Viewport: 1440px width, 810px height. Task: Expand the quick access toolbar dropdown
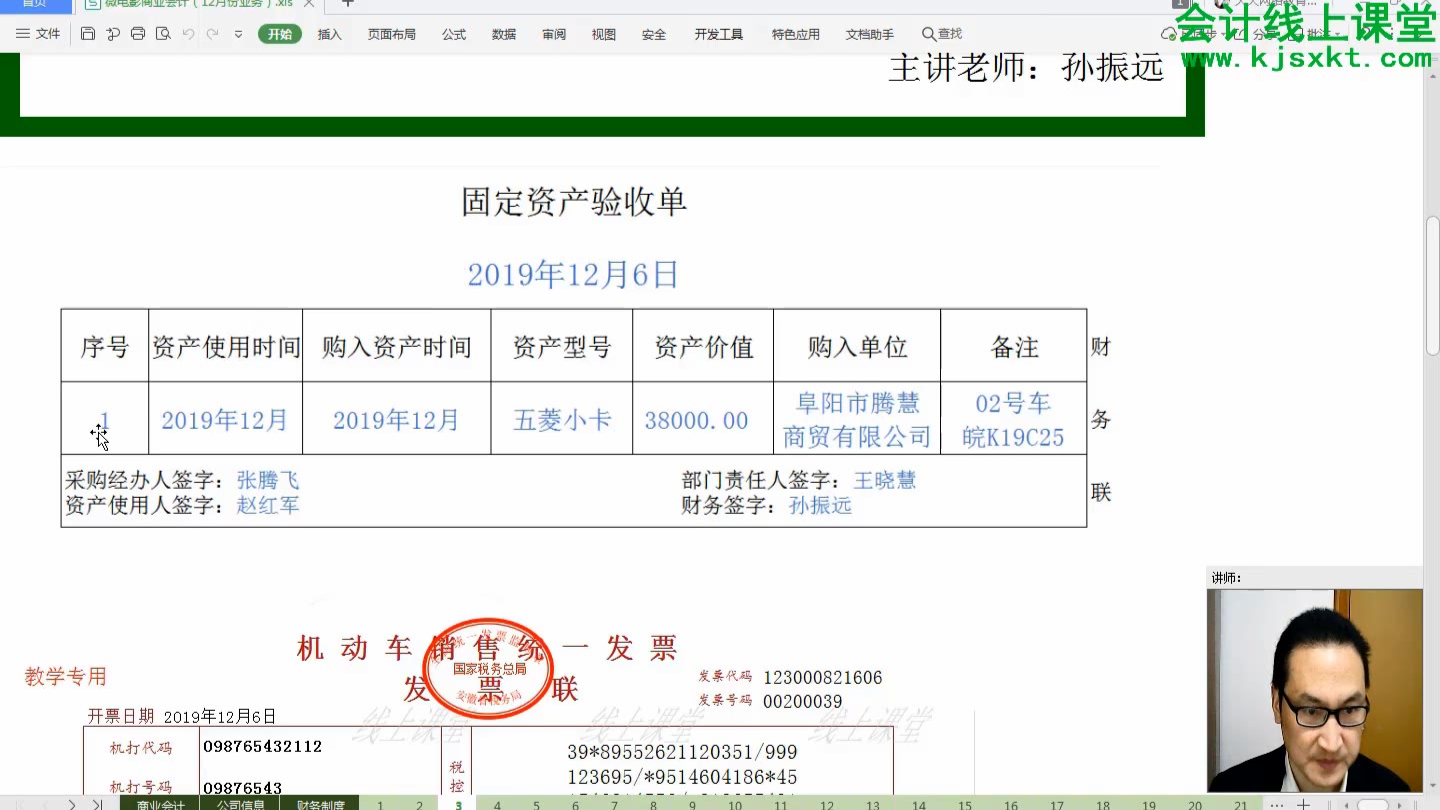coord(238,34)
